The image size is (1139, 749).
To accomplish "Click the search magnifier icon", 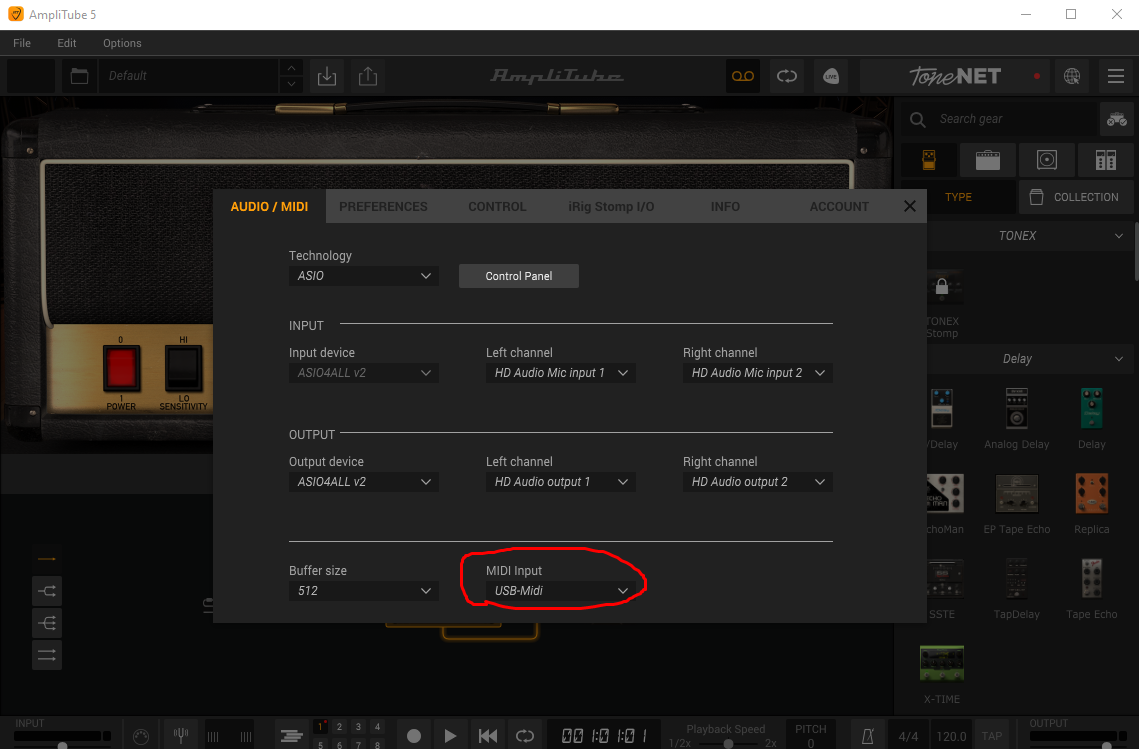I will click(x=917, y=119).
